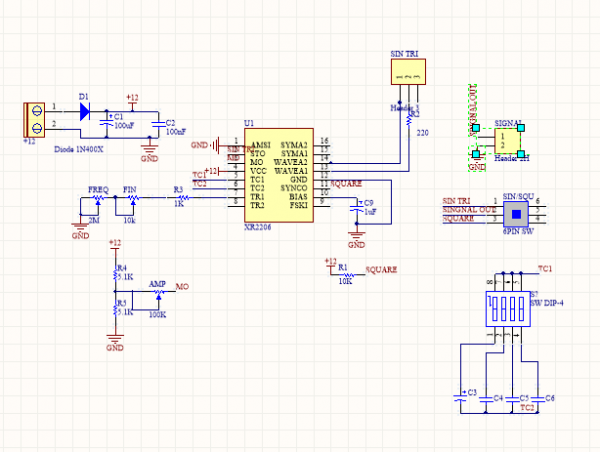Click the TC2 net label at U1 pin 6

(x=199, y=184)
